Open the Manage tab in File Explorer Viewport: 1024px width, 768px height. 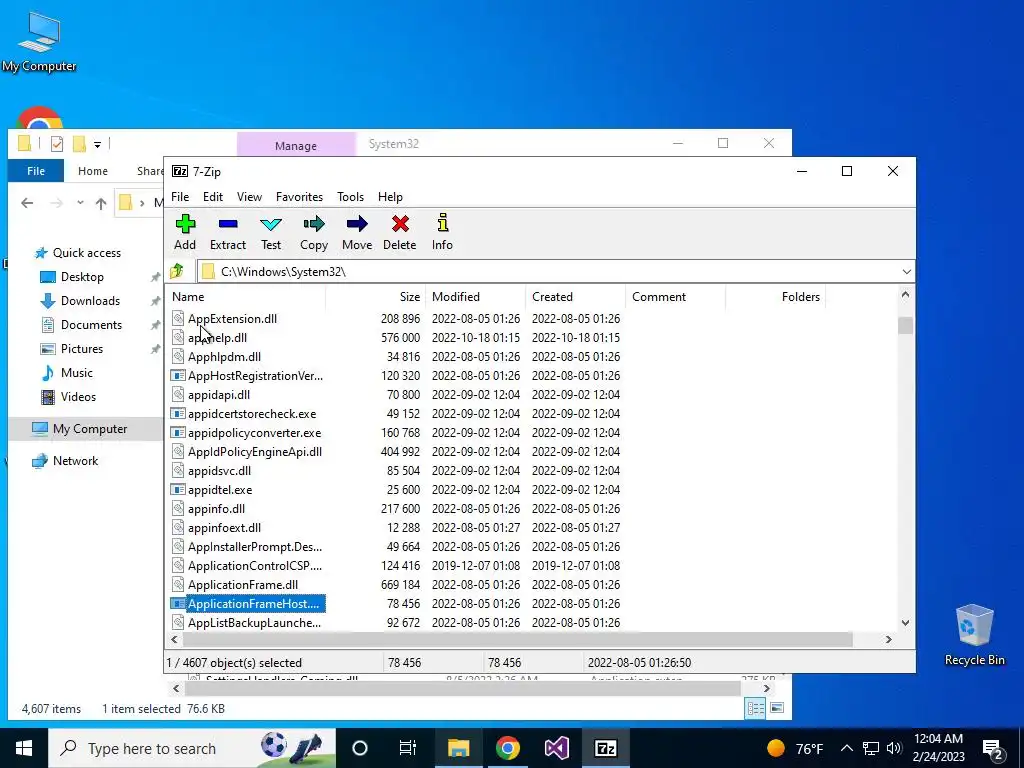click(296, 146)
